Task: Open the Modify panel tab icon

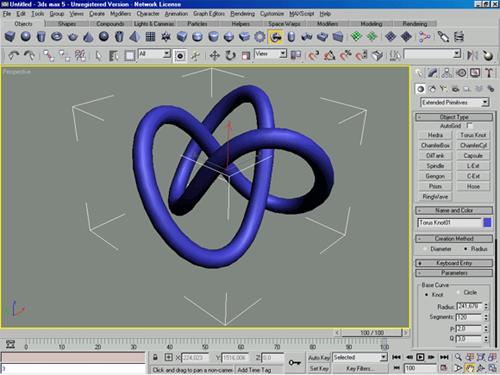Action: [x=433, y=73]
